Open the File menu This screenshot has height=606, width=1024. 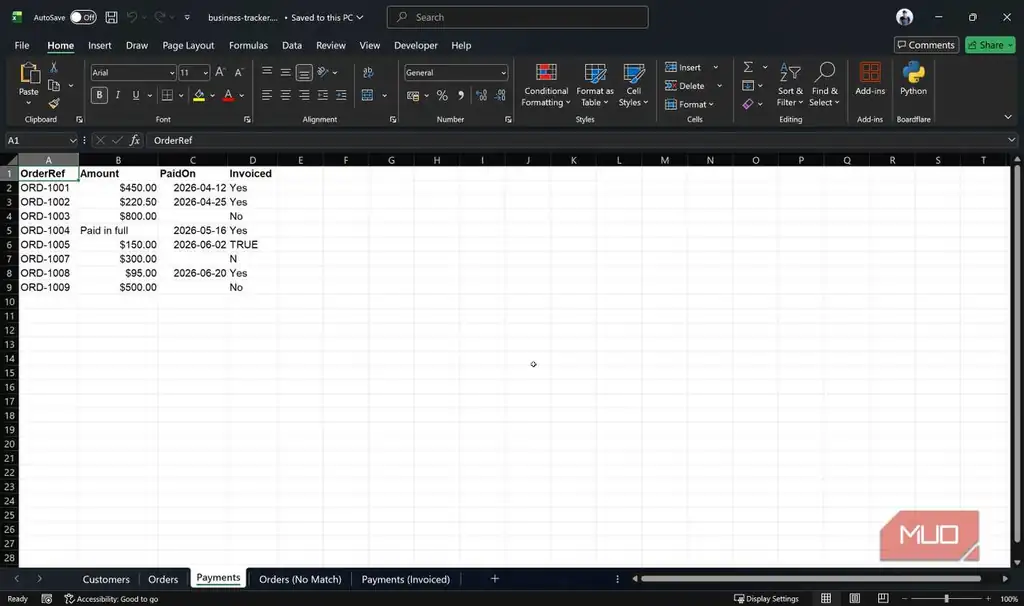(22, 45)
